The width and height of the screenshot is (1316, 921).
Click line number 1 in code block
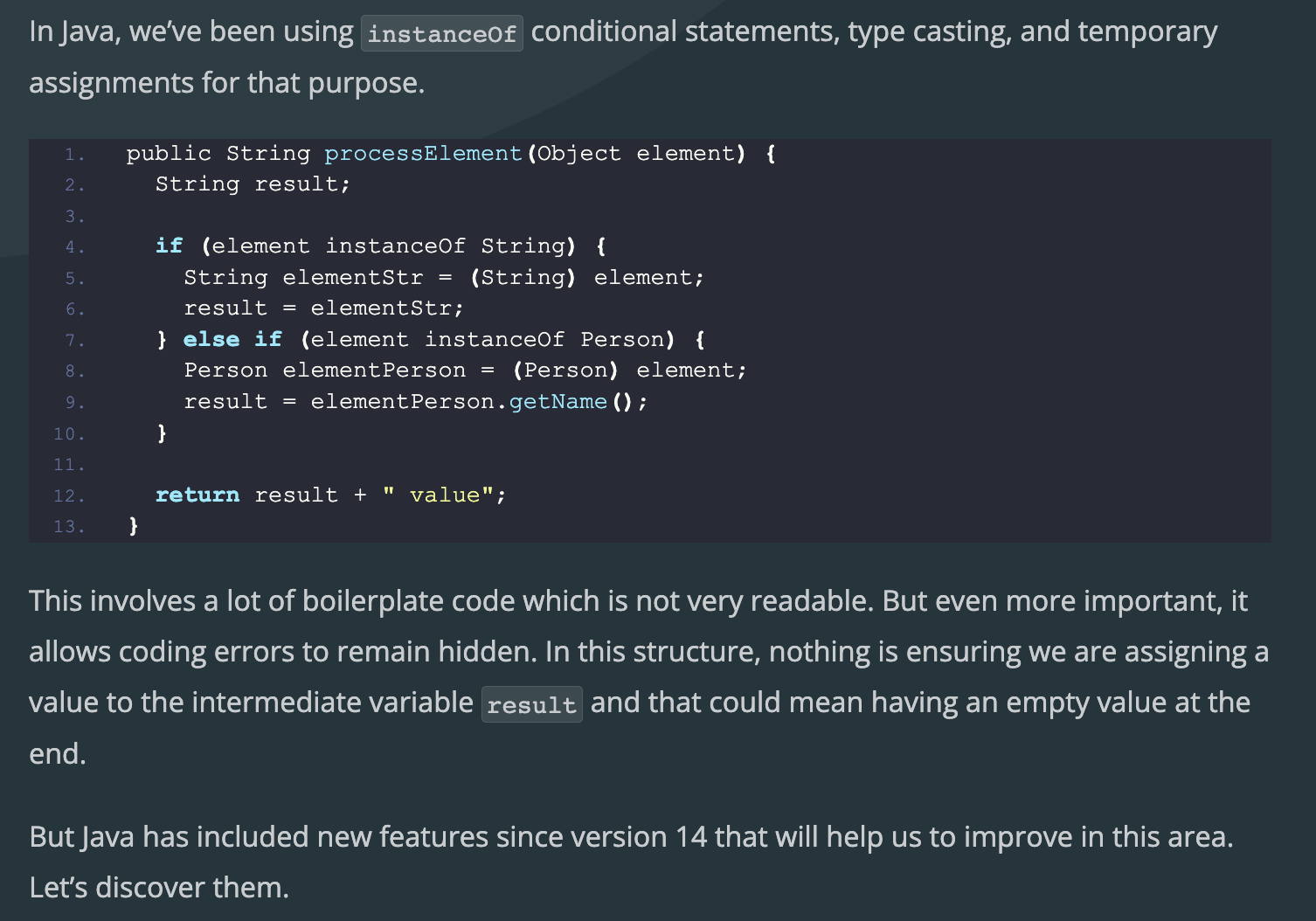pyautogui.click(x=75, y=154)
